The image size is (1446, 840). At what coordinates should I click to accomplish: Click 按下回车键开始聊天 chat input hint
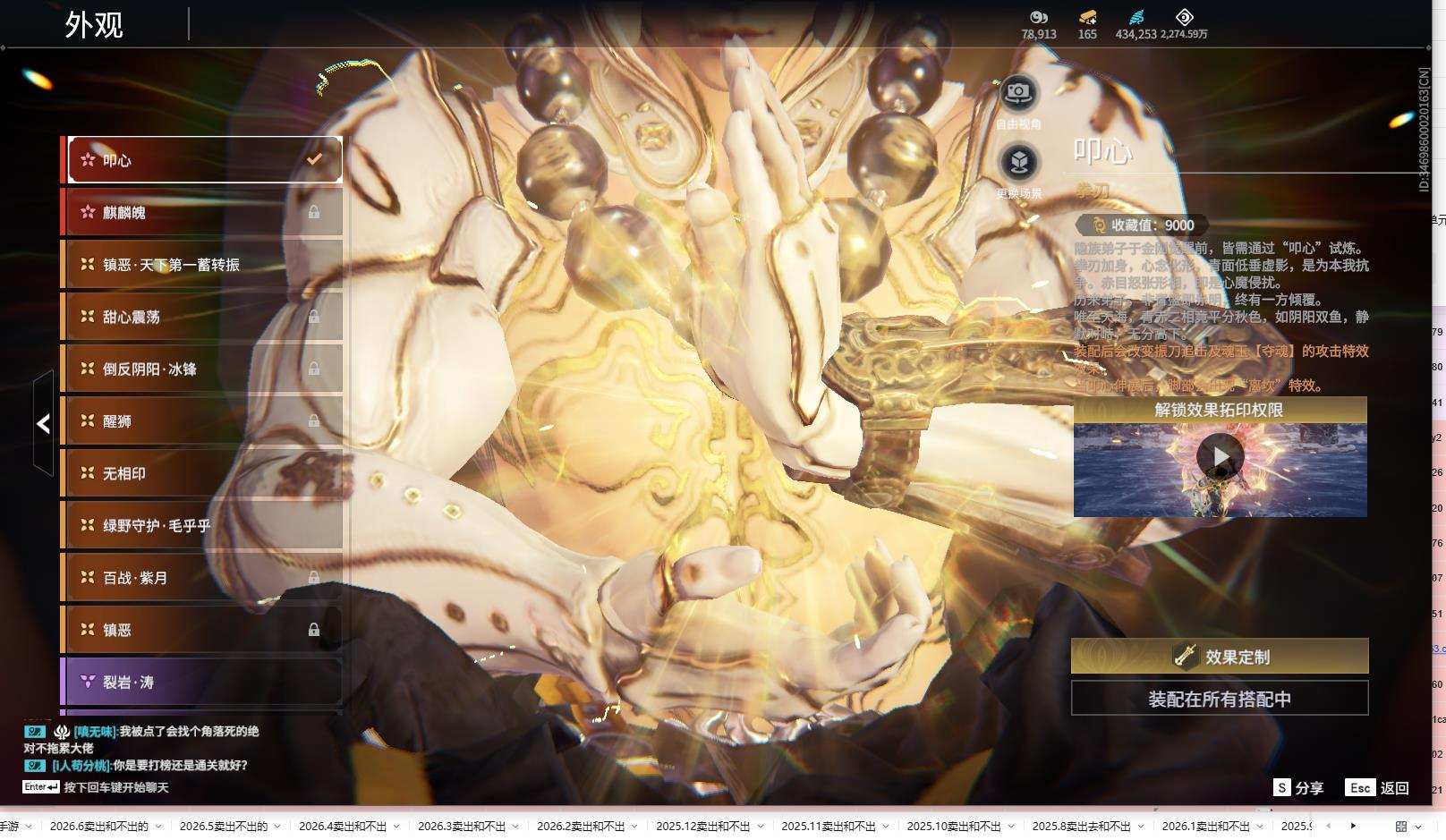coord(116,787)
